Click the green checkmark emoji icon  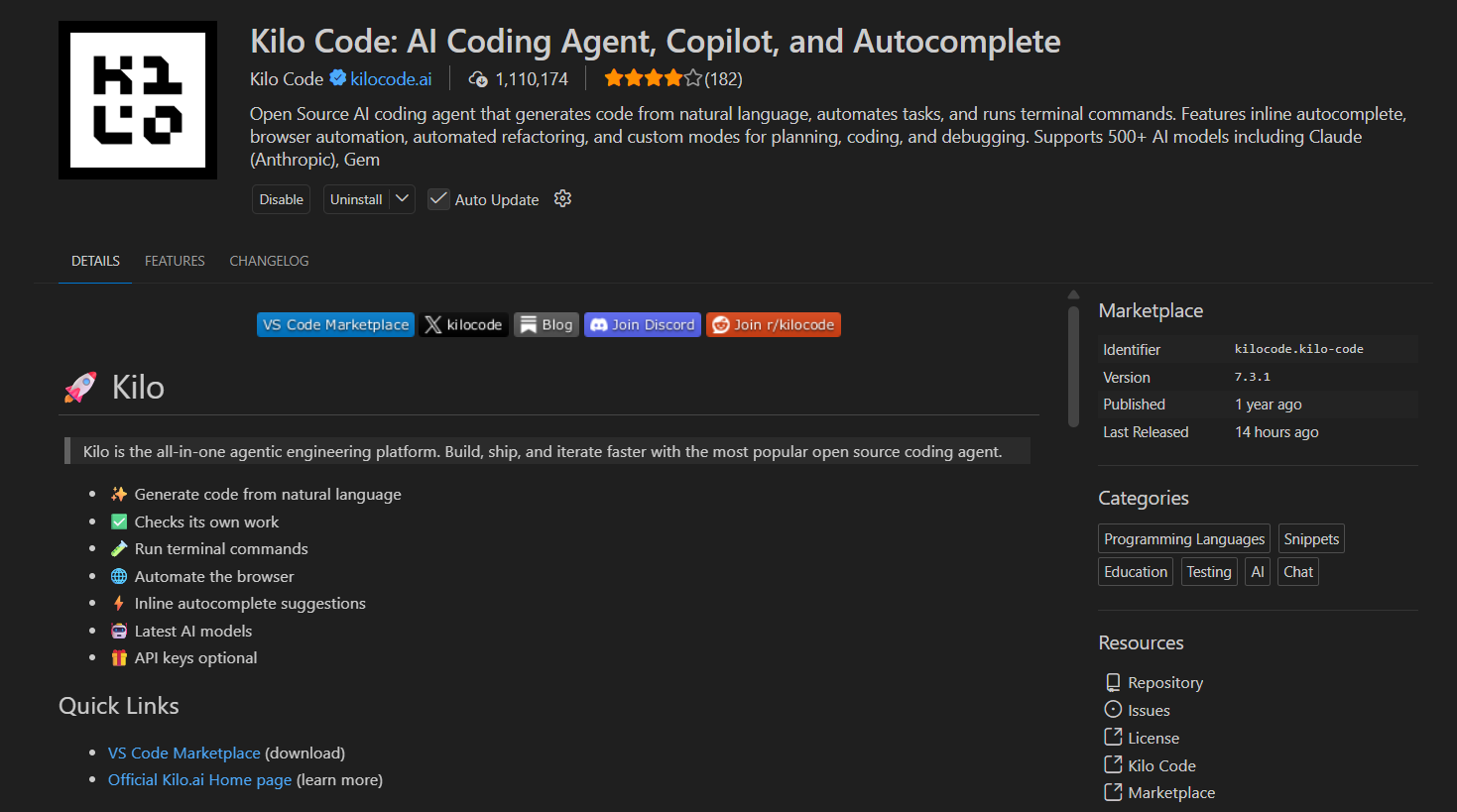click(x=119, y=522)
